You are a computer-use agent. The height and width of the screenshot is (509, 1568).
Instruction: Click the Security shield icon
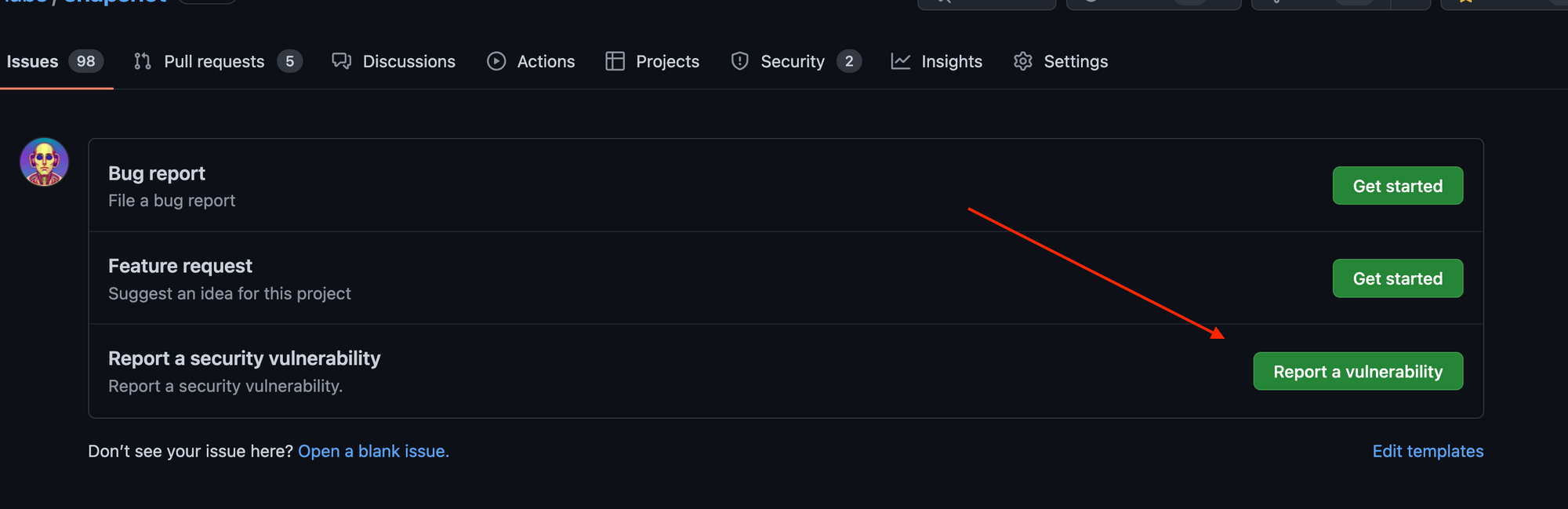739,61
